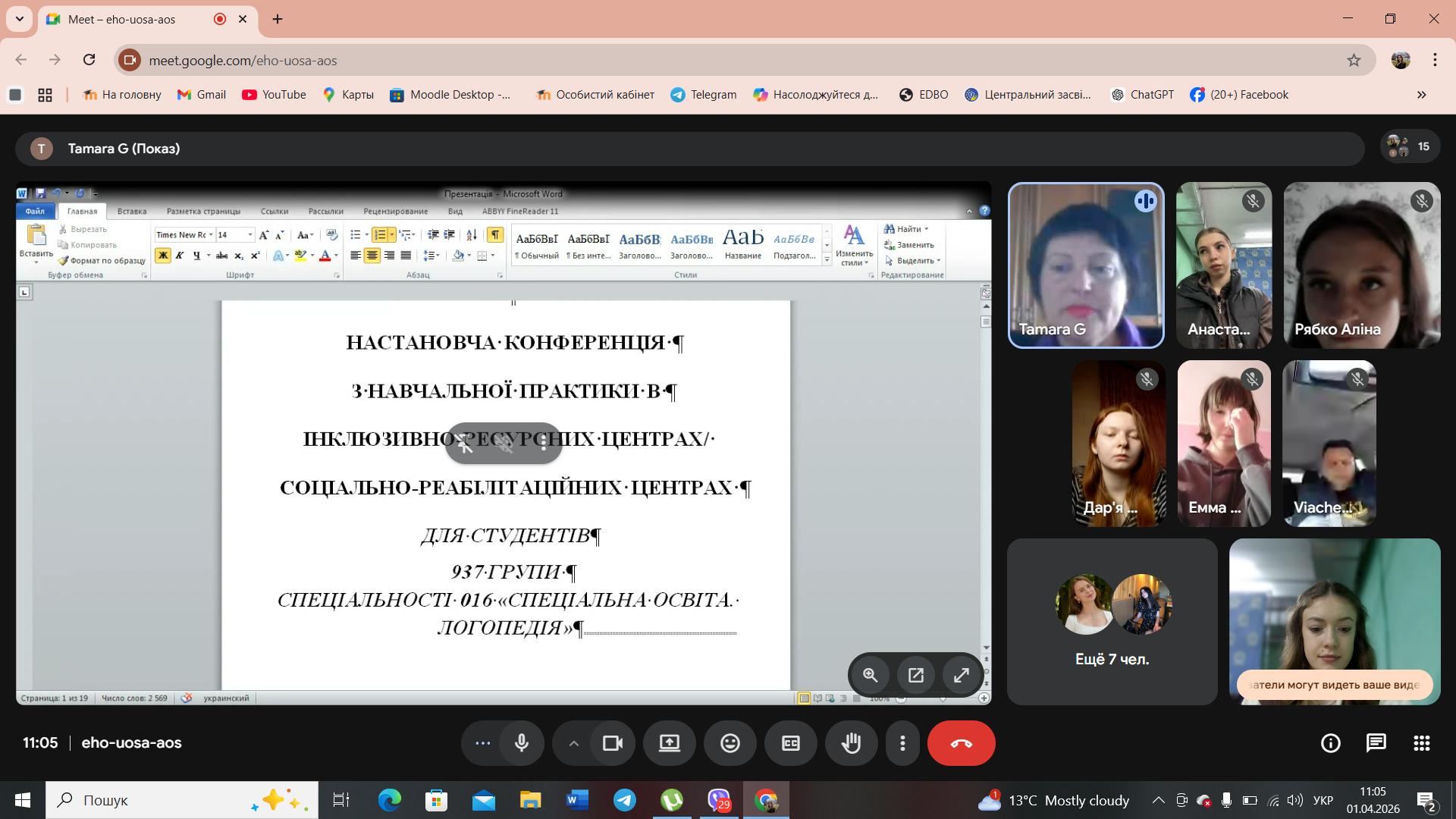The width and height of the screenshot is (1456, 819).
Task: Turn the camera on or off
Action: (612, 743)
